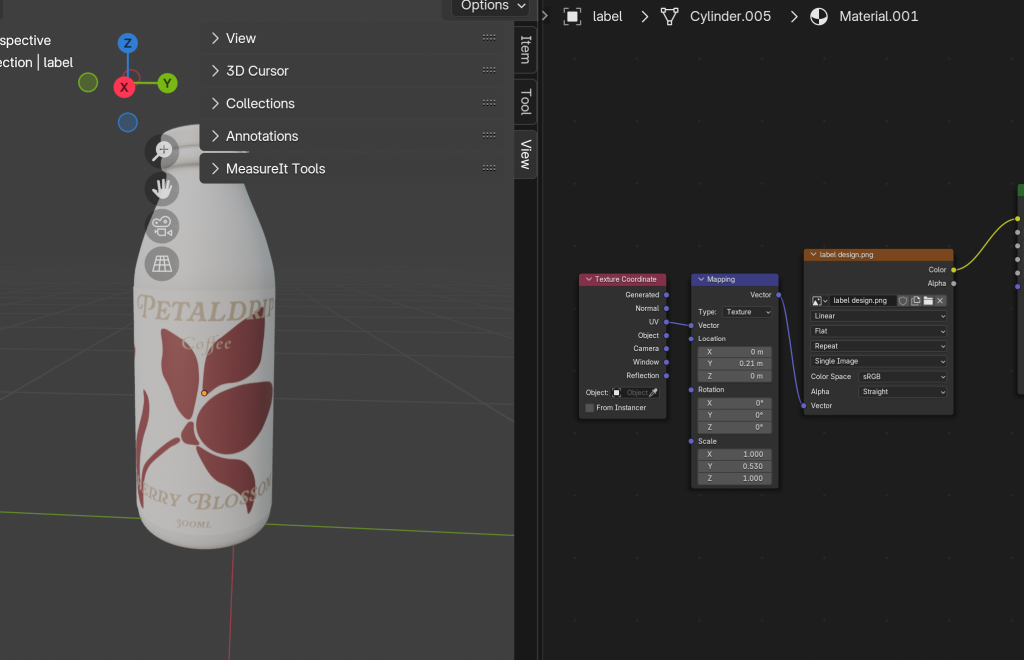Click the Scale Y value field 0.530
Screen dimensions: 1024x660
pos(734,466)
